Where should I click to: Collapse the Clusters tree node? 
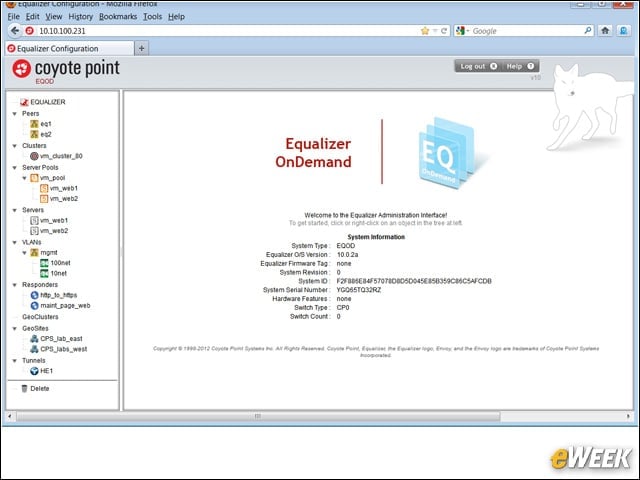click(15, 146)
